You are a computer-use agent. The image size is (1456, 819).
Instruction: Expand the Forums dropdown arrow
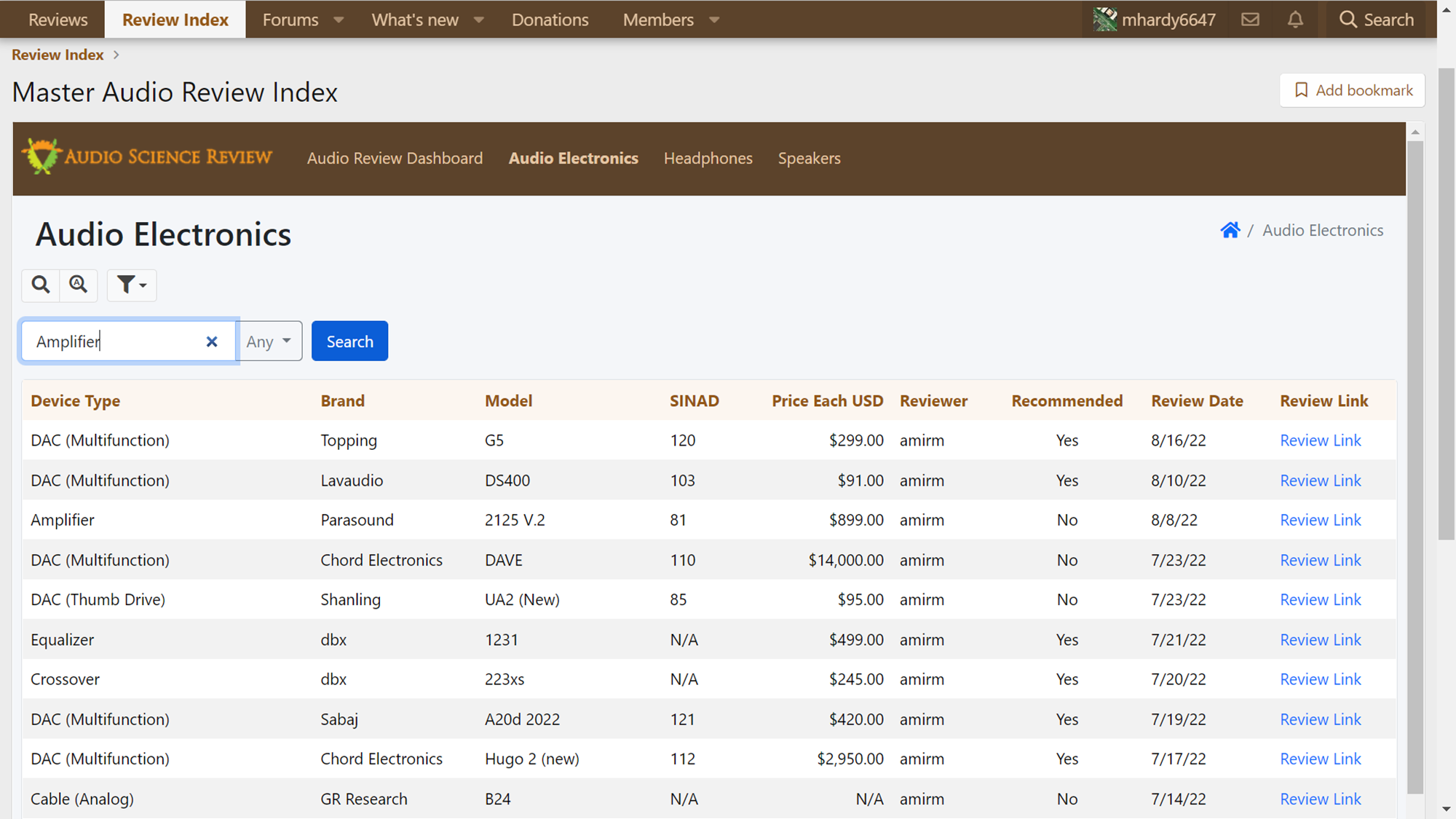coord(339,20)
